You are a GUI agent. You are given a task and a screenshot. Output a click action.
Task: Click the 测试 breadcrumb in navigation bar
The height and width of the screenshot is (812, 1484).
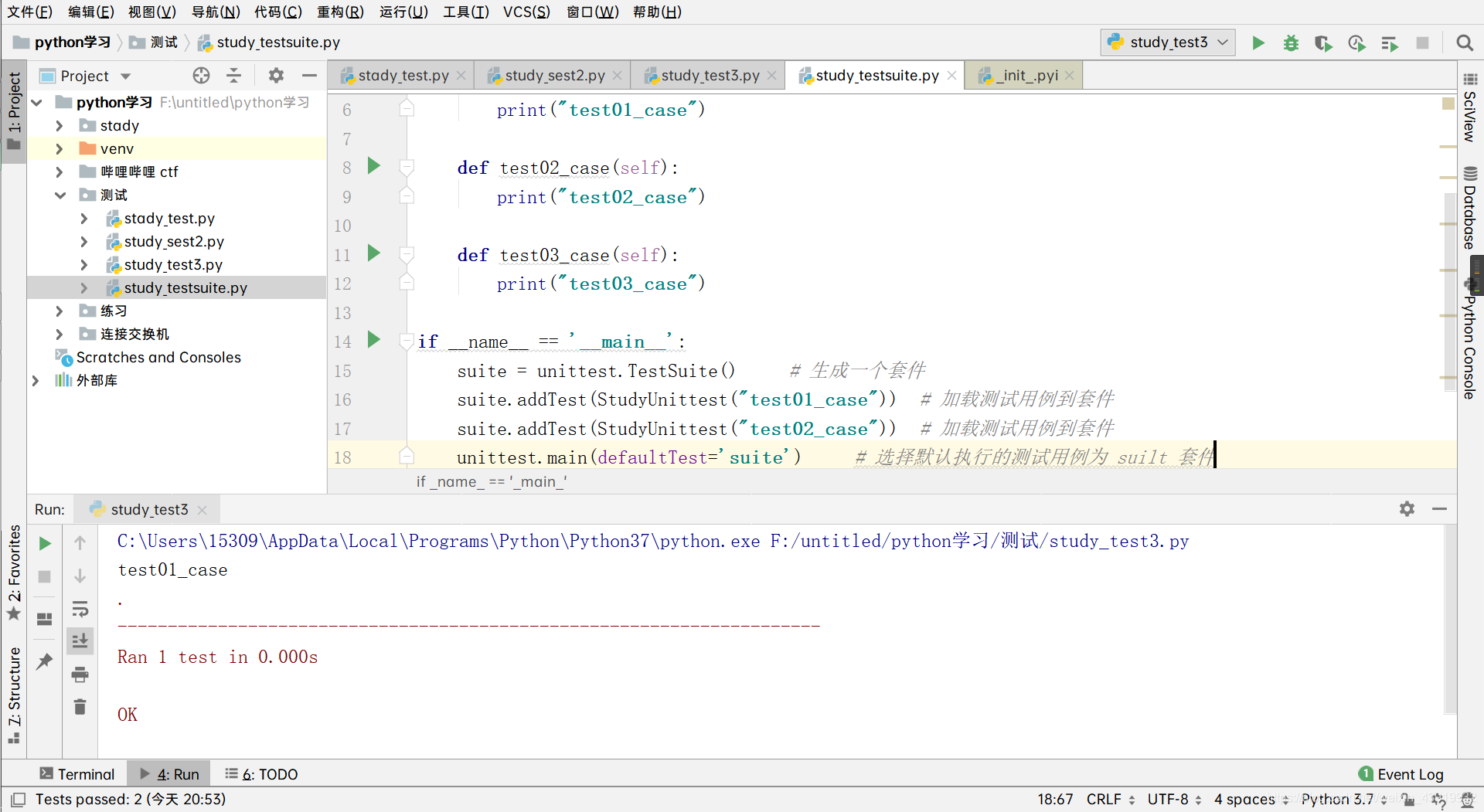(x=154, y=42)
